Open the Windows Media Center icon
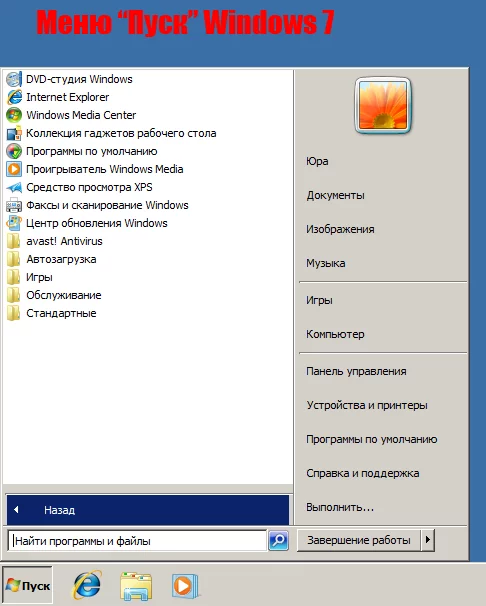Image resolution: width=486 pixels, height=606 pixels. (x=14, y=115)
